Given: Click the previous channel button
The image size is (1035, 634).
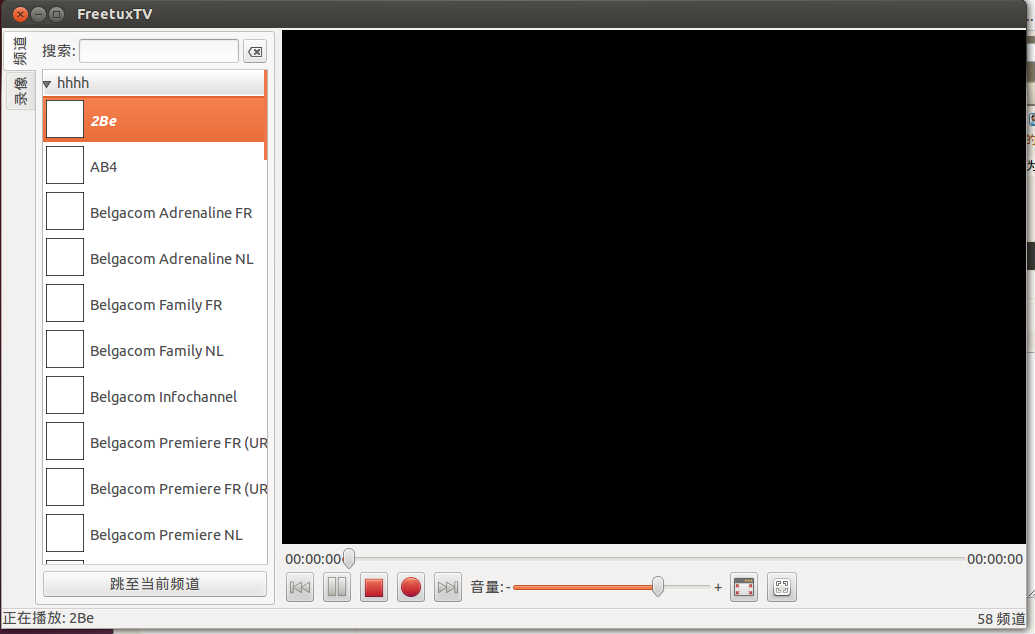Looking at the screenshot, I should click(300, 587).
